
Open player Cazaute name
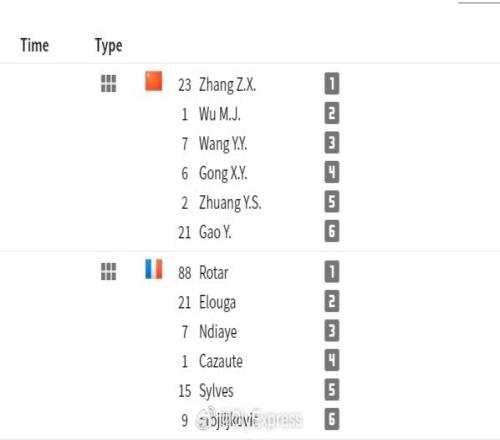point(221,361)
